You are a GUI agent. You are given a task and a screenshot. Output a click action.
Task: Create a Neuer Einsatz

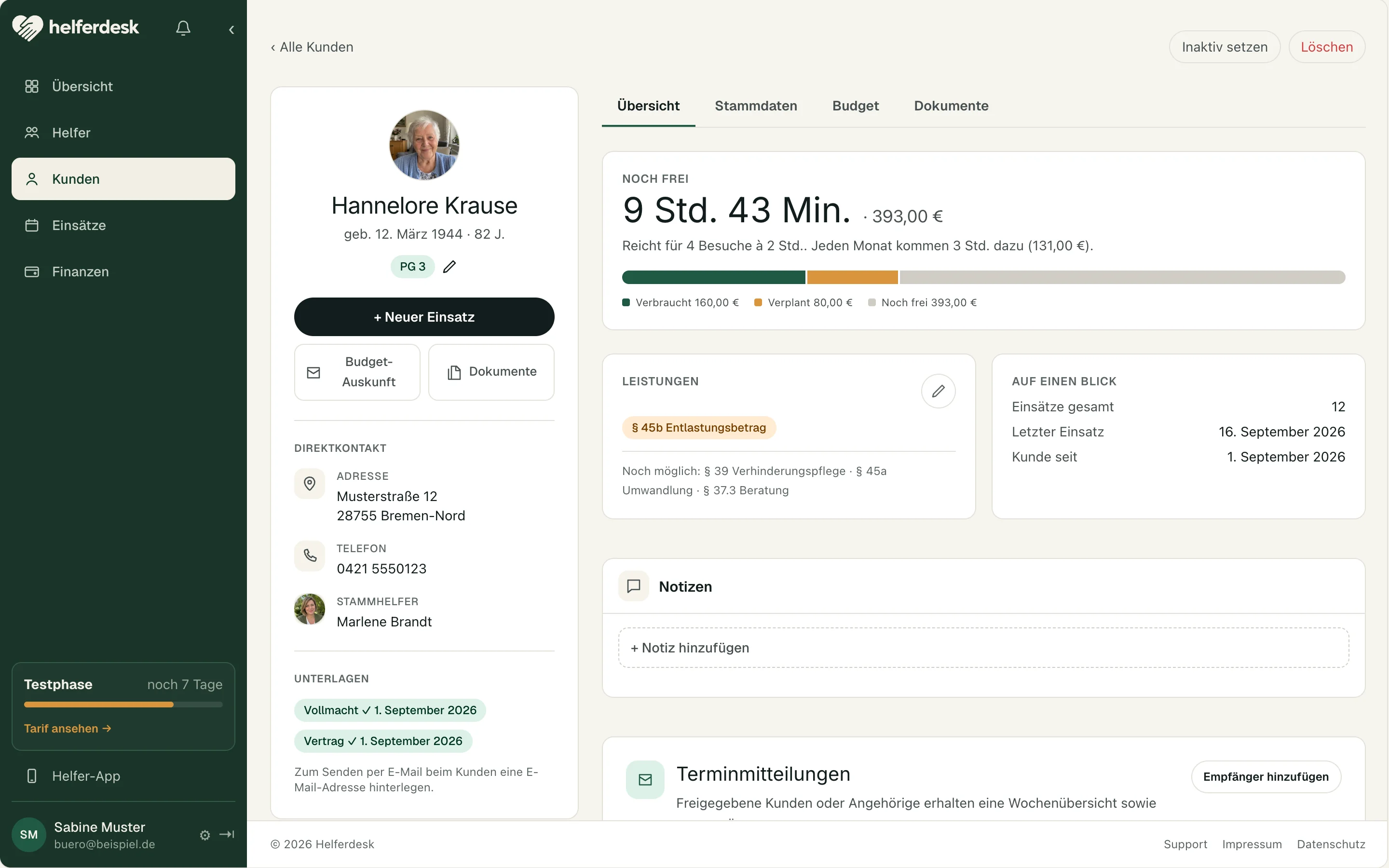click(x=424, y=317)
